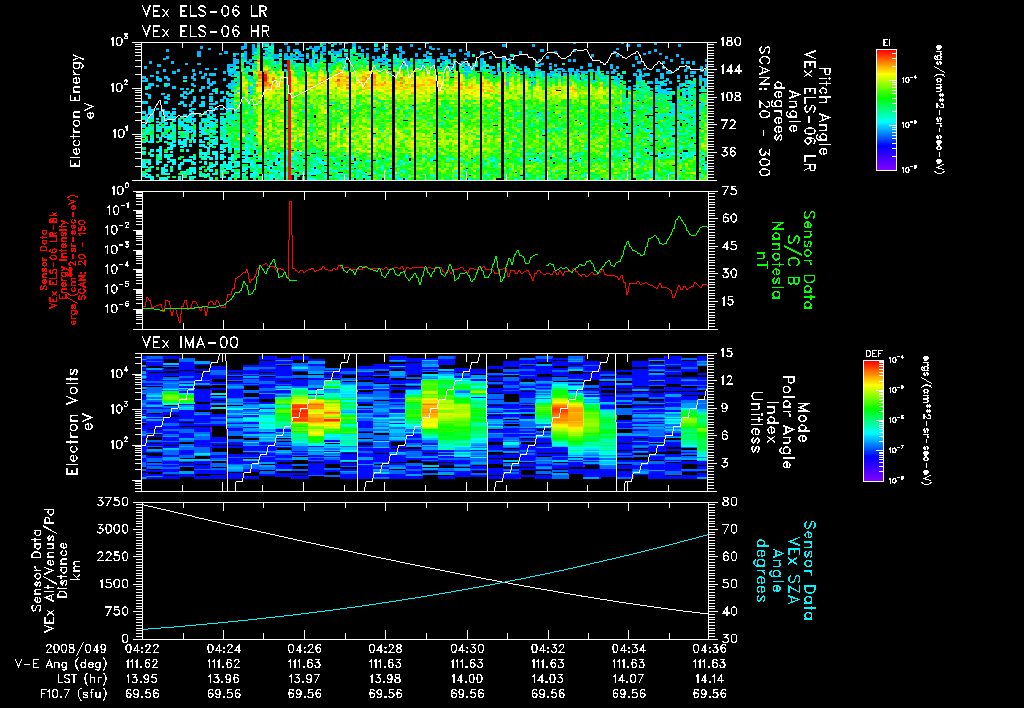Select the 'VEx IMA-00' panel title
The width and height of the screenshot is (1024, 708).
190,342
